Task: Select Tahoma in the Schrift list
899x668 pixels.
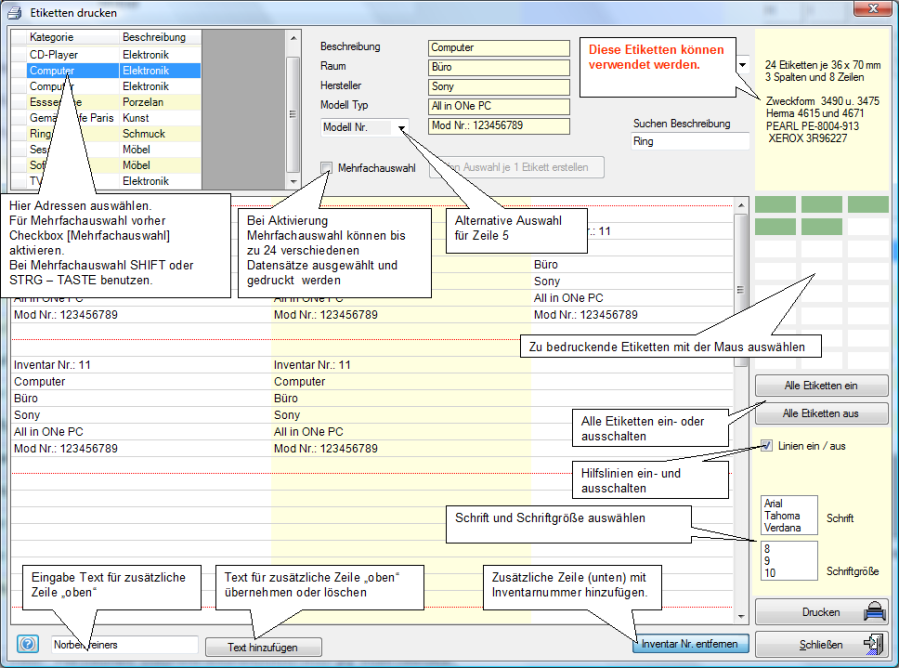Action: [x=779, y=516]
